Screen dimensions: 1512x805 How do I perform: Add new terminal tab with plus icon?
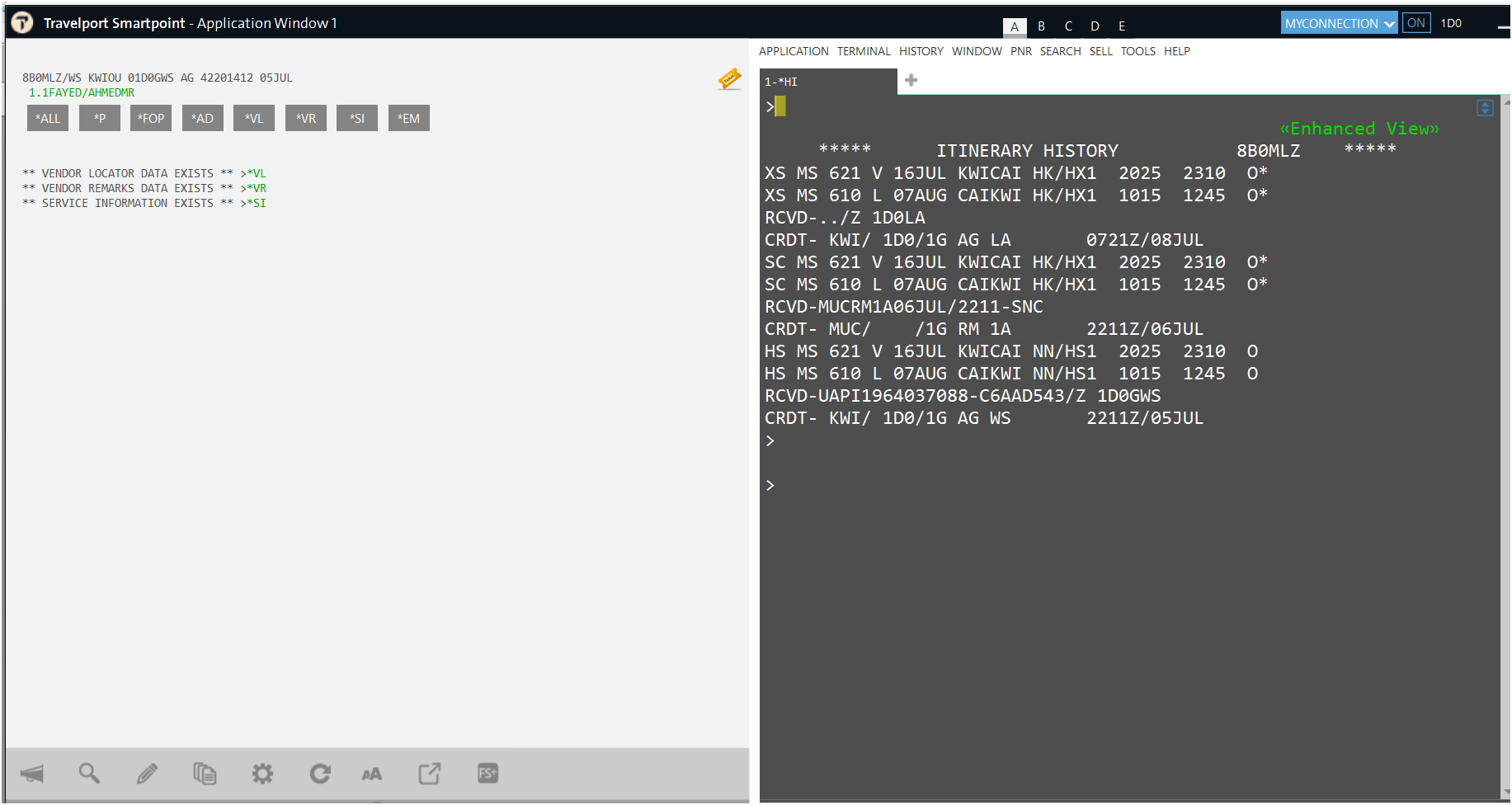pyautogui.click(x=911, y=80)
